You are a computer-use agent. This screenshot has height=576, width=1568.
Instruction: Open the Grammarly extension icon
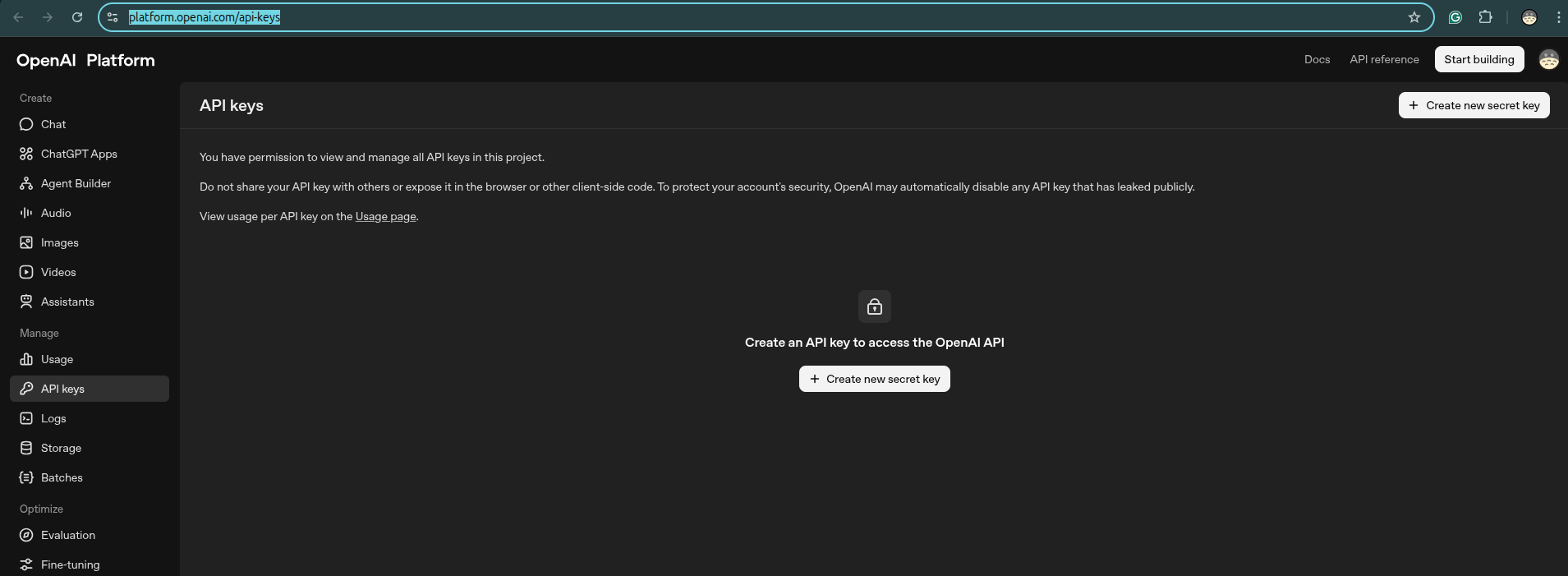[x=1455, y=17]
